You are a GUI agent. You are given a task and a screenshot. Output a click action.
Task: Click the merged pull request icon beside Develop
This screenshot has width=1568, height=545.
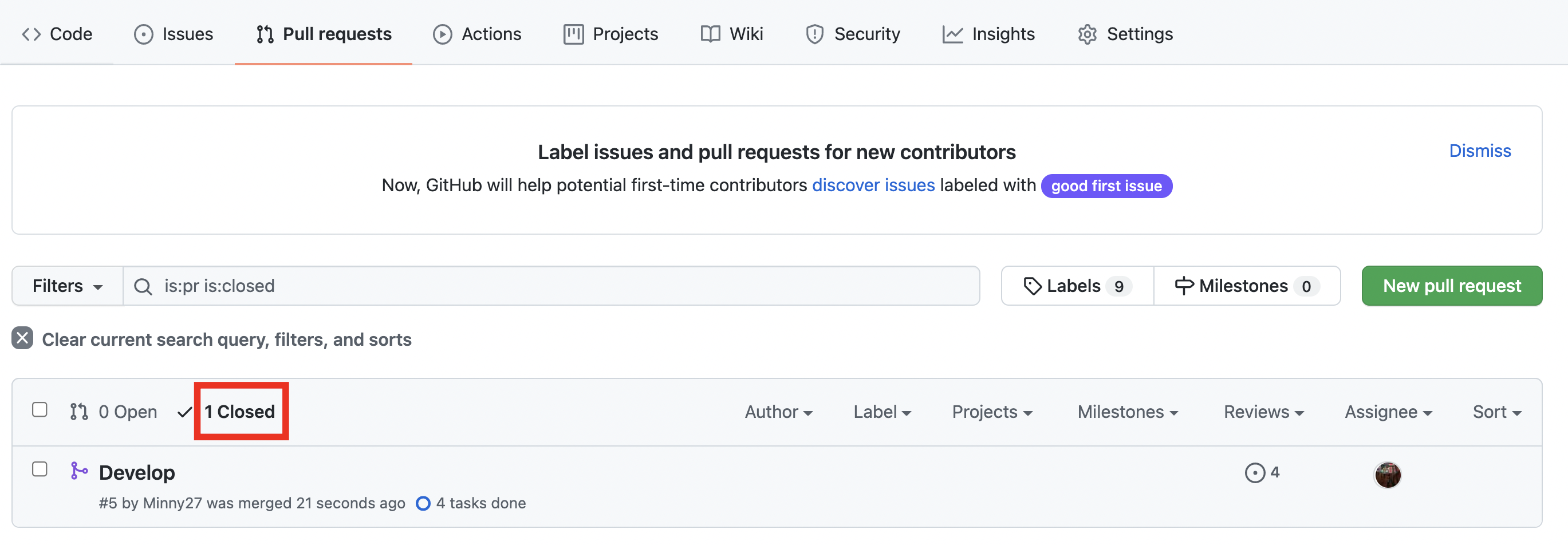click(x=79, y=471)
